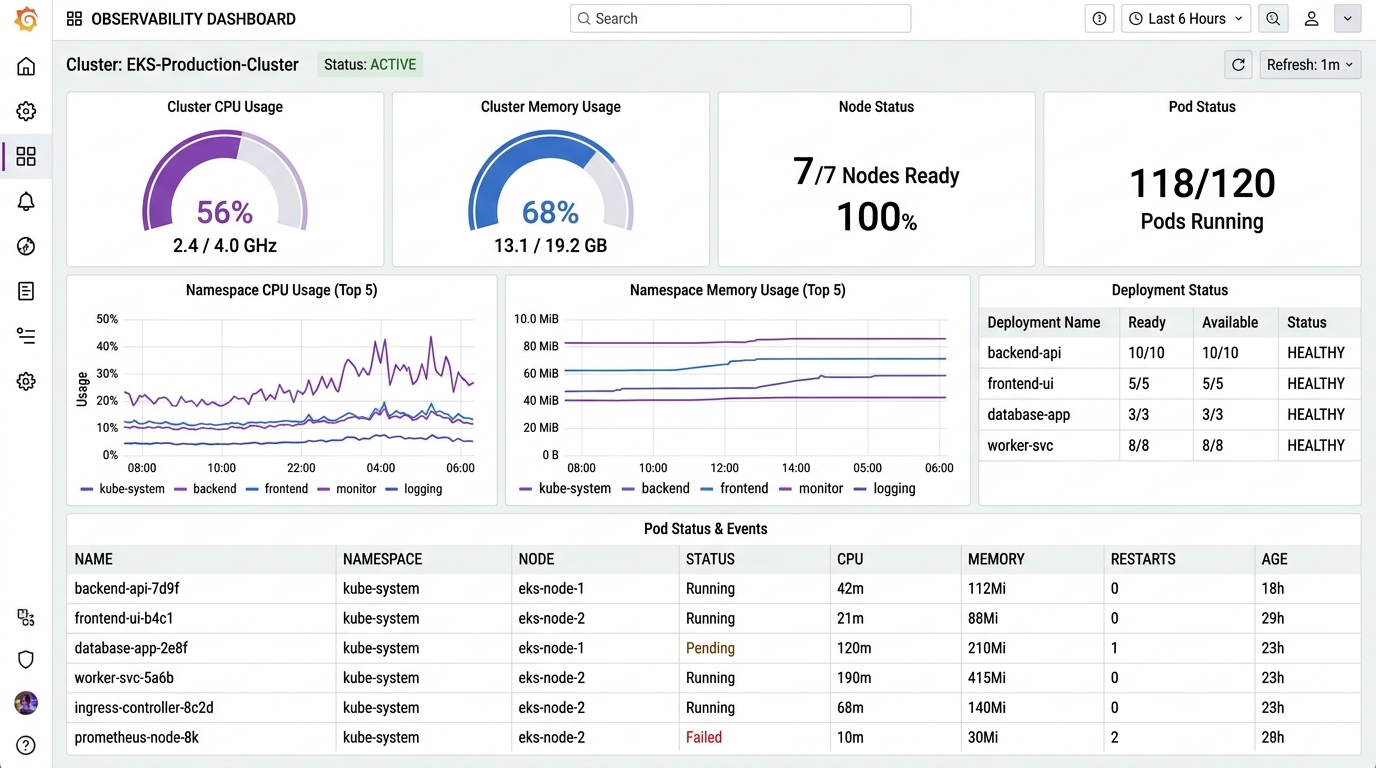Open the user profile icon in top bar
Screen dimensions: 1376x768
(x=1312, y=19)
